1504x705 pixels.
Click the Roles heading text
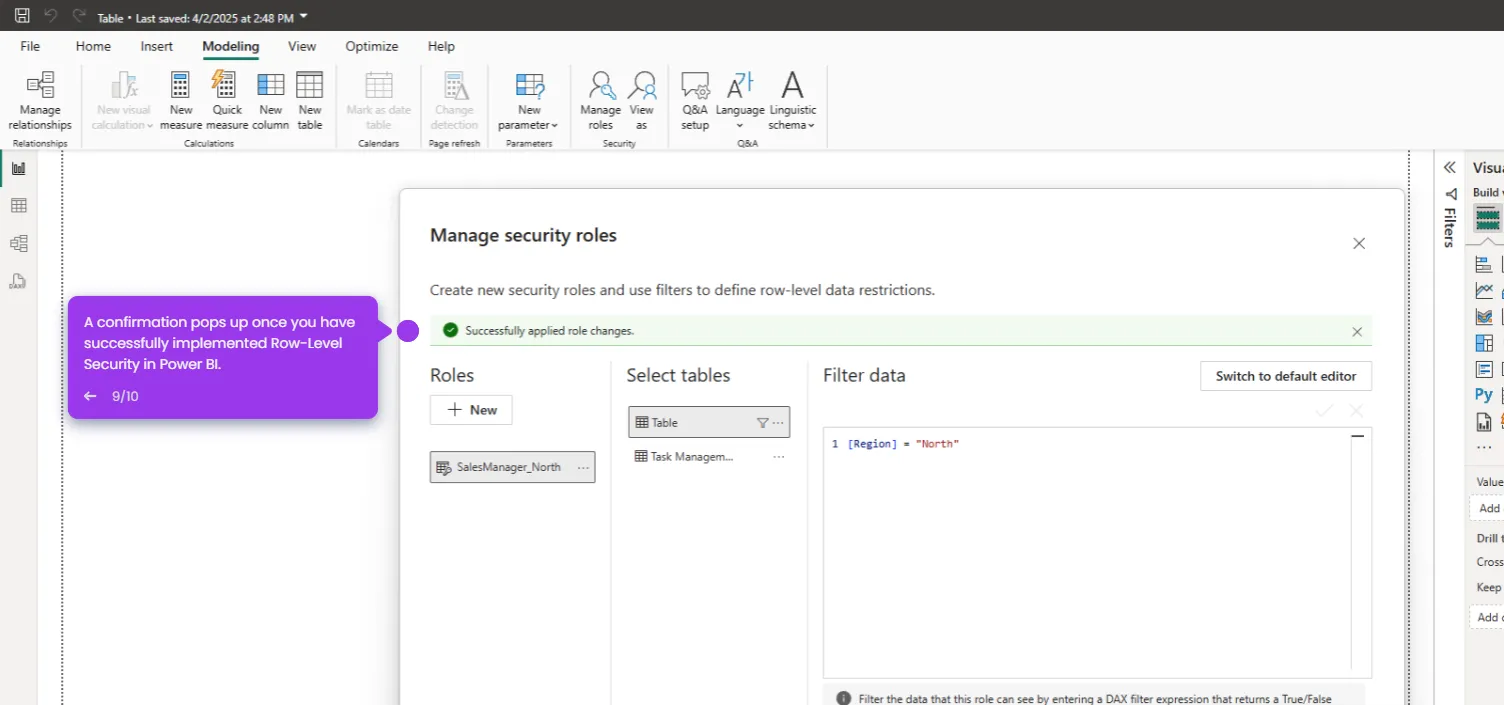[452, 375]
